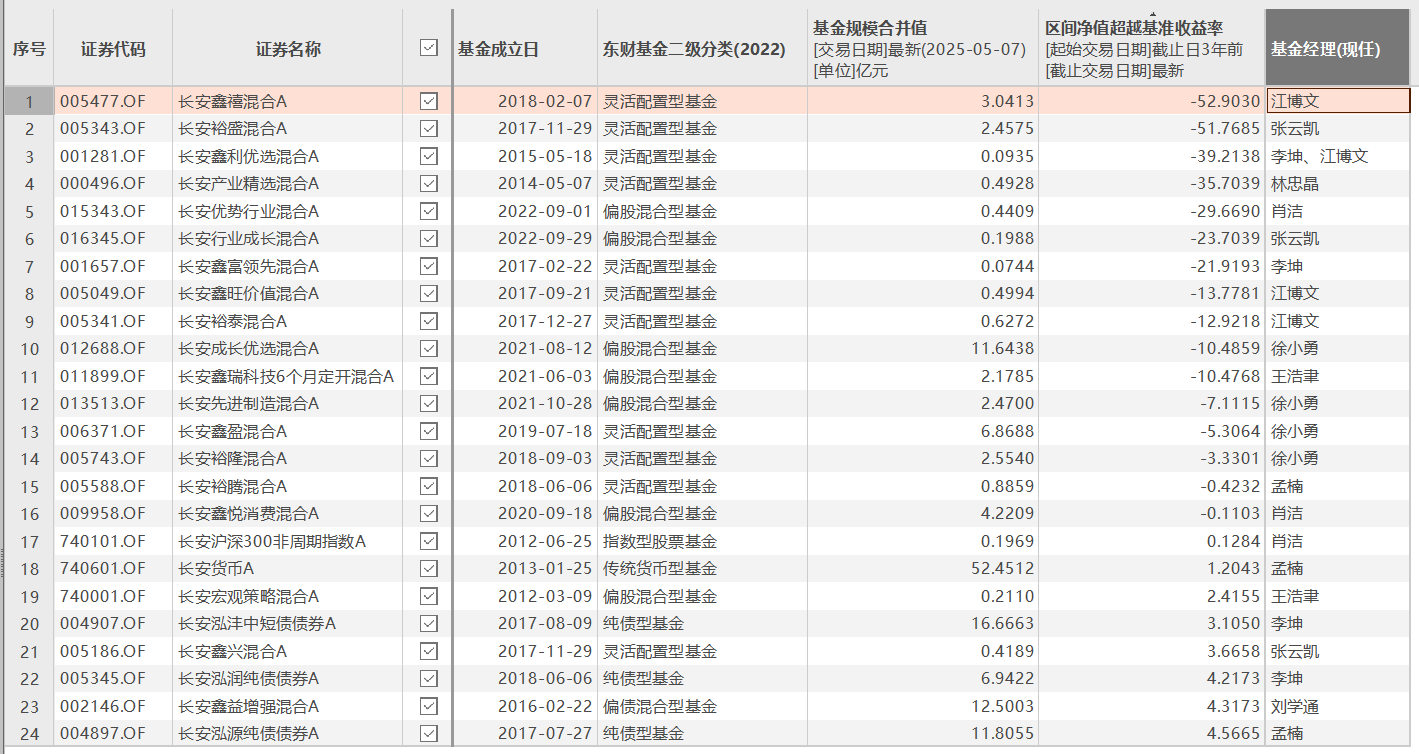
Task: Click fund name 长安先进制造混合A
Action: click(249, 404)
